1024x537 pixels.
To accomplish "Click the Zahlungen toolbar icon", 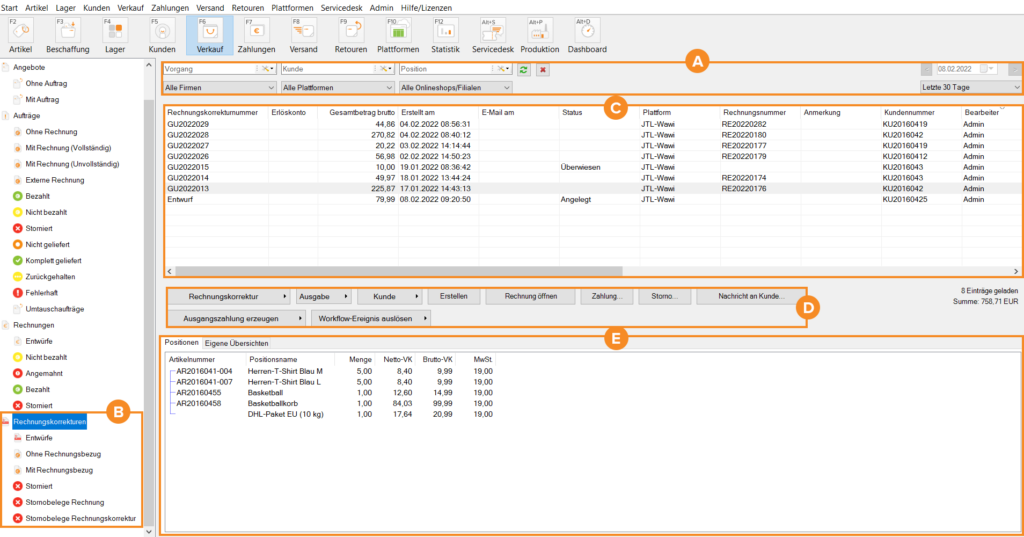I will pyautogui.click(x=256, y=34).
